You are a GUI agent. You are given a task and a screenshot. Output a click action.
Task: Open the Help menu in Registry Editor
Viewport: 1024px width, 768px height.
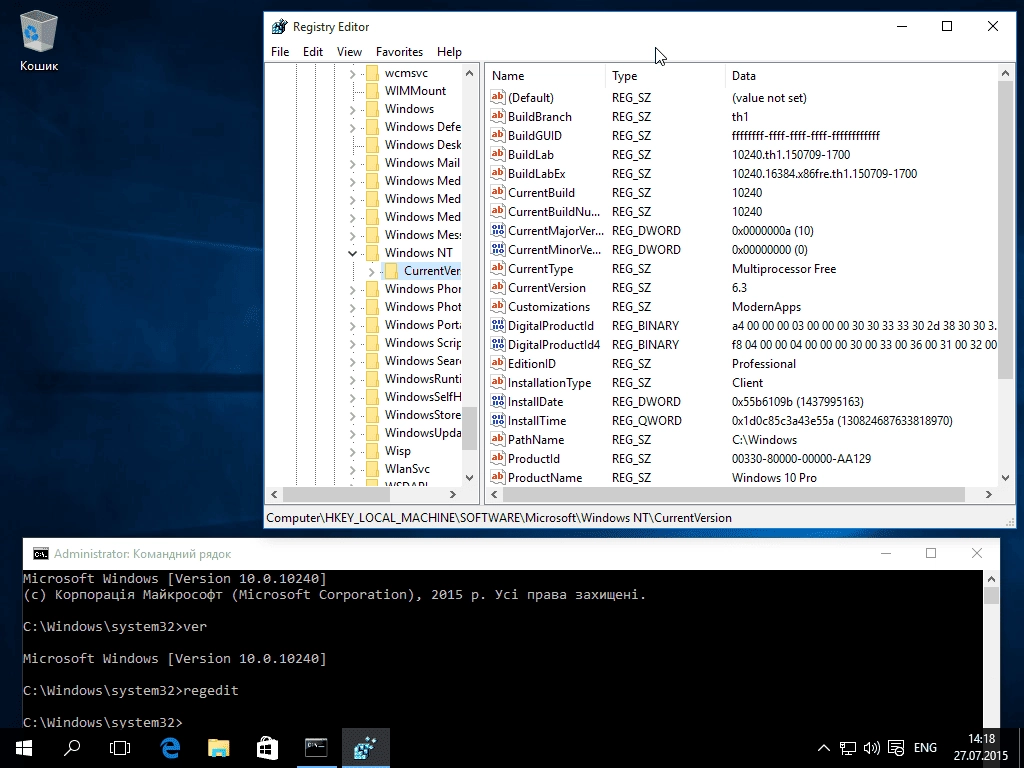(449, 52)
